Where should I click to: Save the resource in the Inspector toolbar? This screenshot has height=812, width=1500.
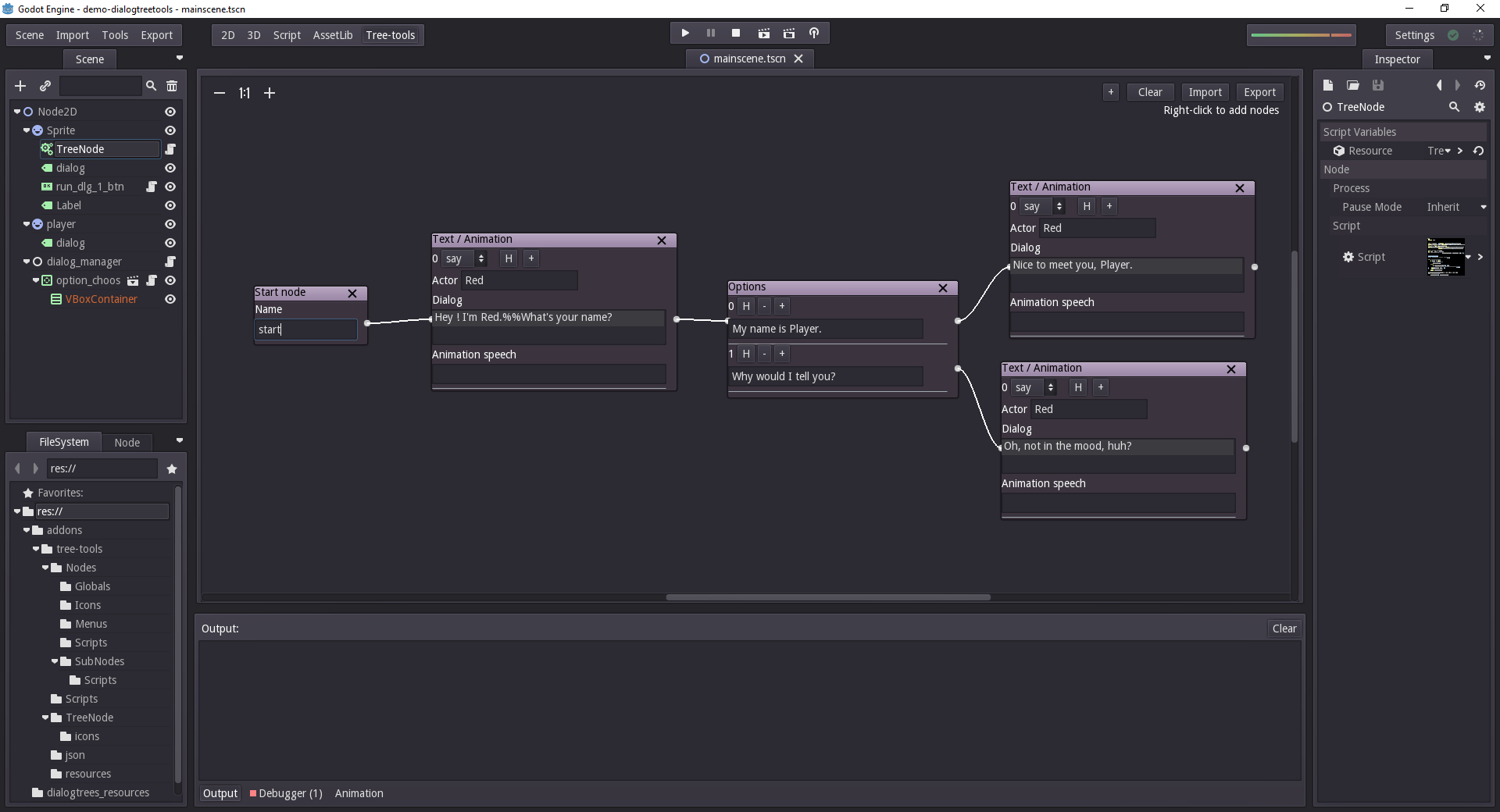pos(1377,85)
